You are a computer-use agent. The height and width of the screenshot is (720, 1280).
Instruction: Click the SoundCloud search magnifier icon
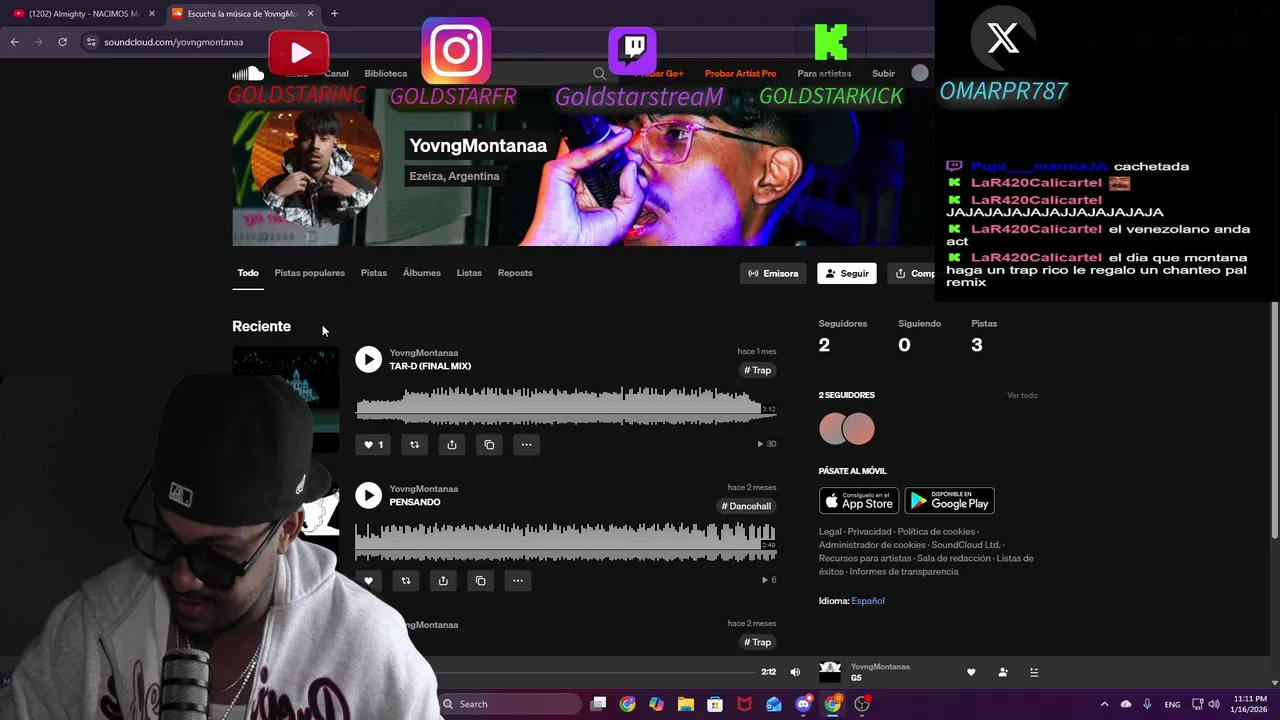pyautogui.click(x=599, y=73)
